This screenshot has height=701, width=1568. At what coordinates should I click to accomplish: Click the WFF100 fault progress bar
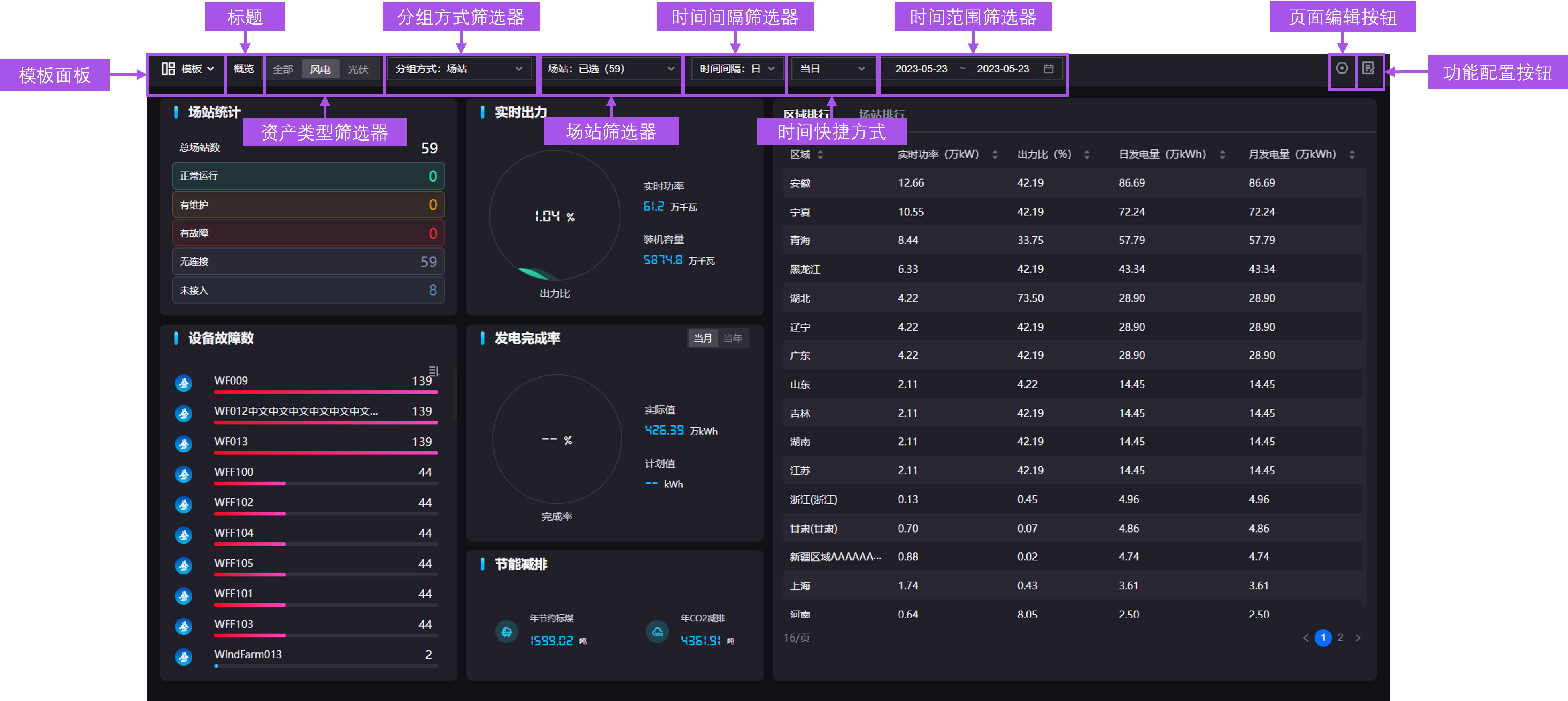(x=325, y=483)
